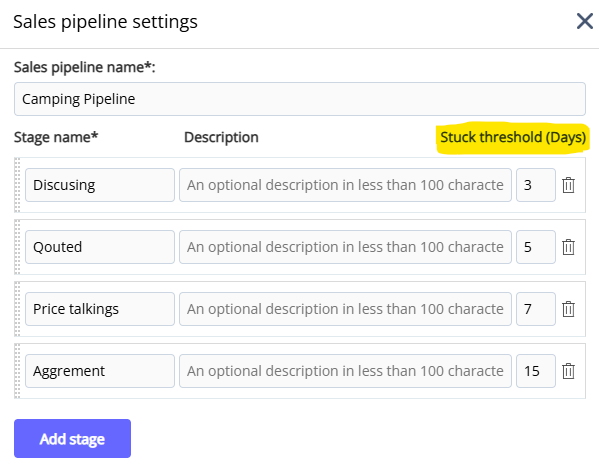Click stuck threshold field showing 7
599x464 pixels.
(x=536, y=309)
